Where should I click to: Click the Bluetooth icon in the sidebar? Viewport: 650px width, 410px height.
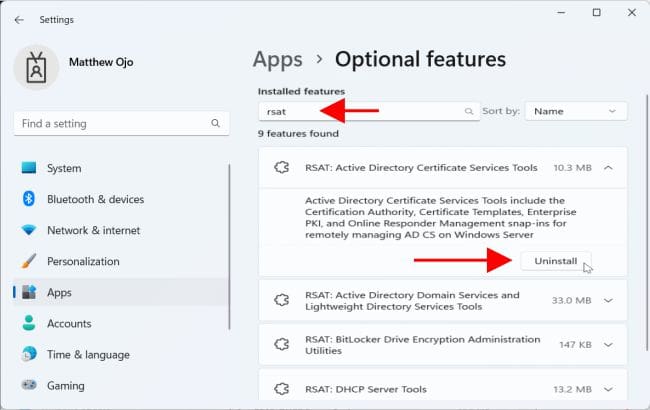pyautogui.click(x=28, y=199)
